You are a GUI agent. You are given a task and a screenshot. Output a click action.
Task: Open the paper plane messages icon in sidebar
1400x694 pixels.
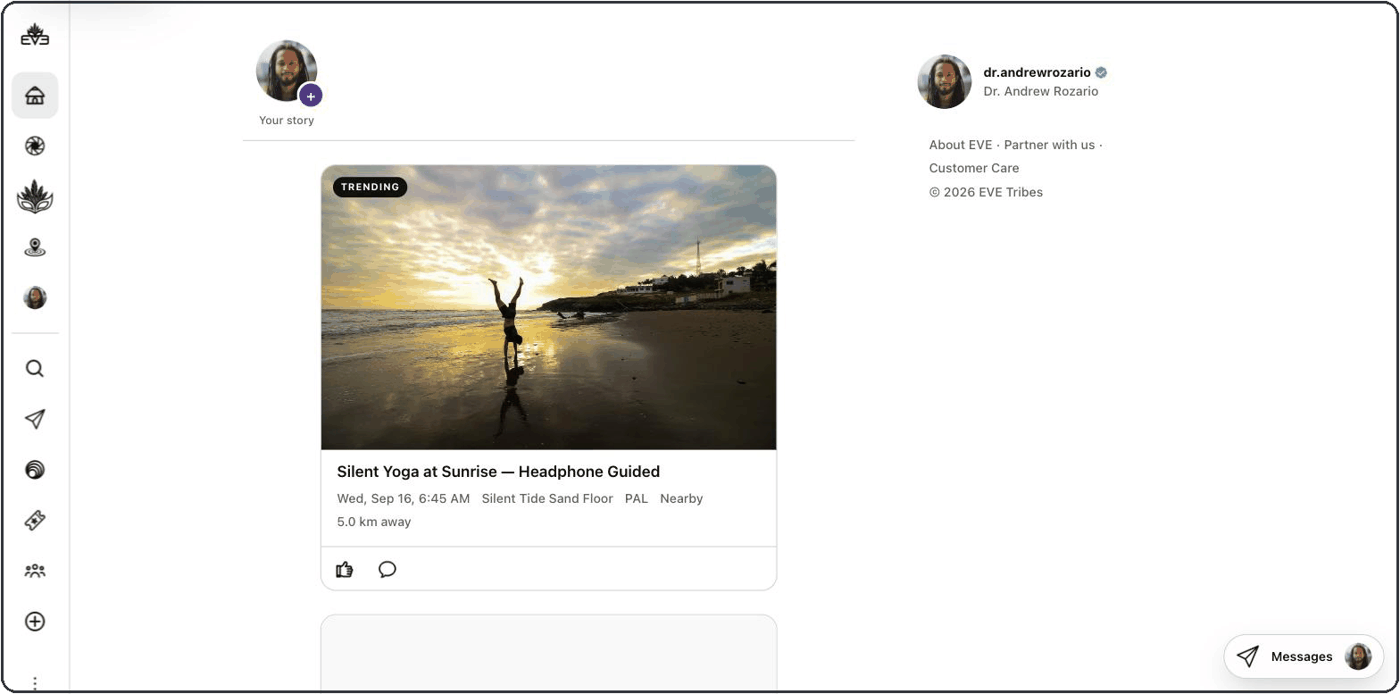[x=35, y=419]
